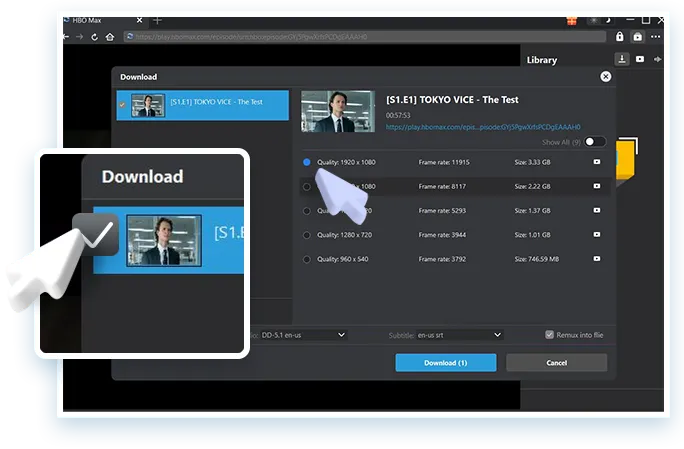
Task: Click the Size: 746.59 MB text
Action: click(x=537, y=259)
